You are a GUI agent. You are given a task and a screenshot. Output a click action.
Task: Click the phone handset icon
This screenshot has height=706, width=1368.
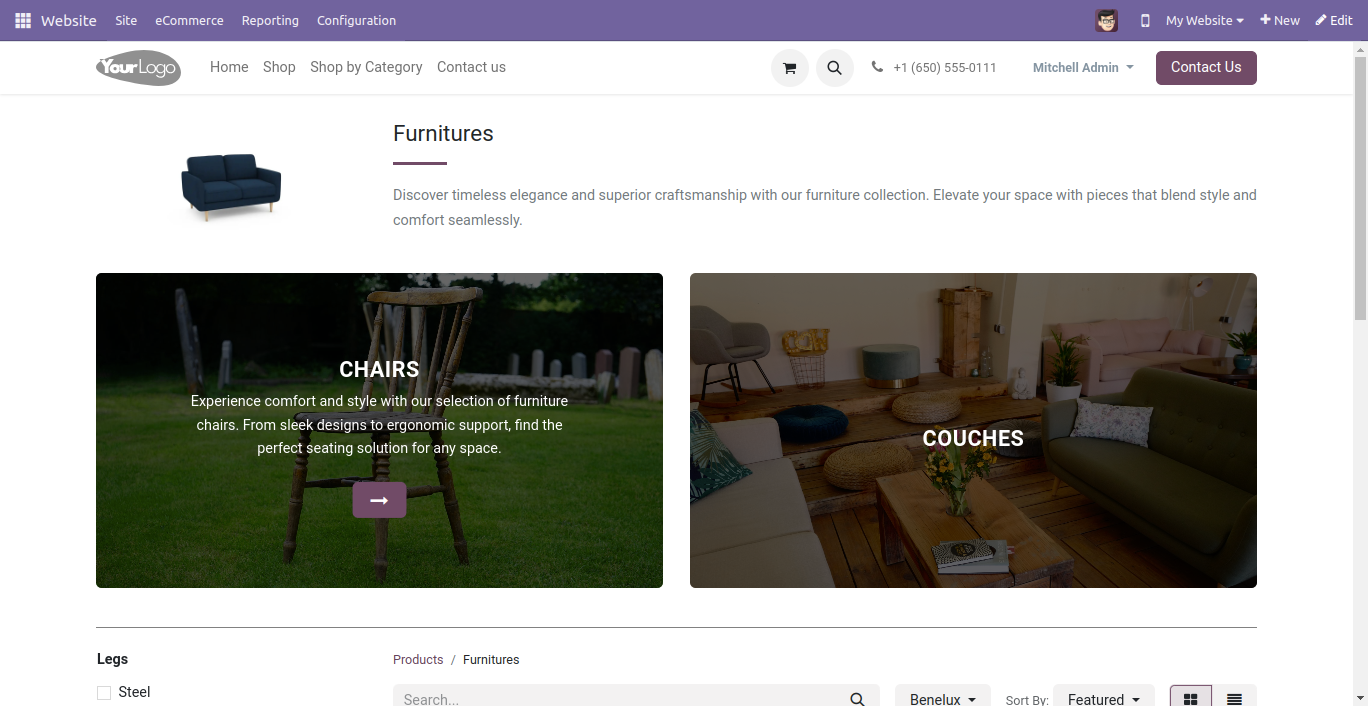click(x=877, y=67)
